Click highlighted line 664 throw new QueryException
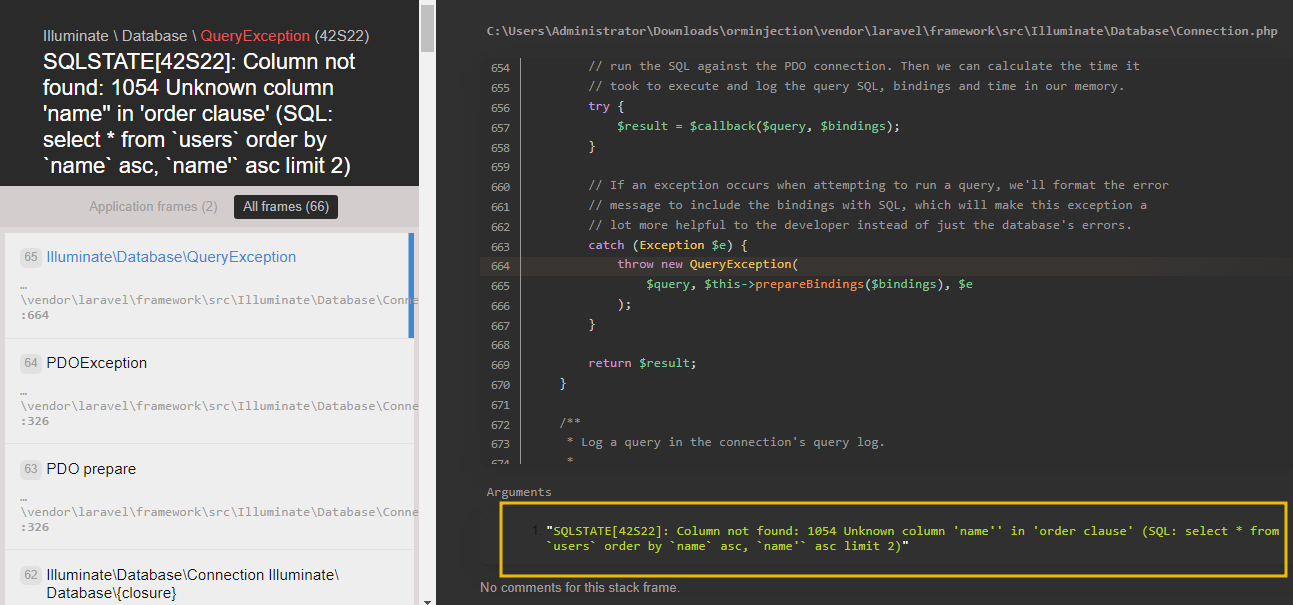The height and width of the screenshot is (605, 1293). pyautogui.click(x=706, y=265)
